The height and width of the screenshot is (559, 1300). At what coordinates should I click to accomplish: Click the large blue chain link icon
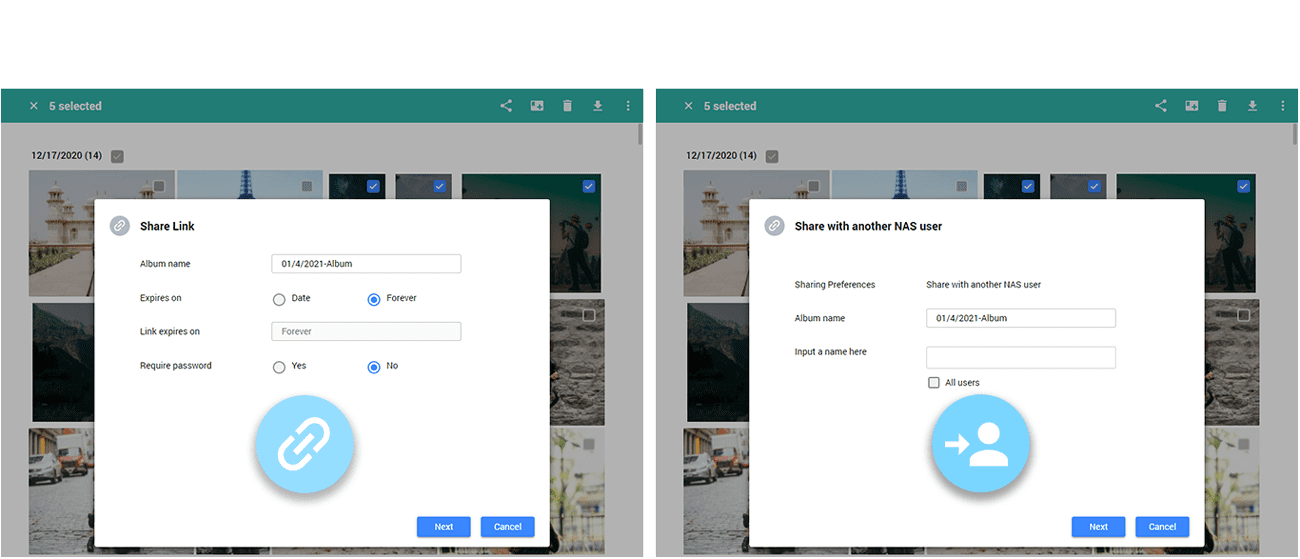(x=305, y=444)
